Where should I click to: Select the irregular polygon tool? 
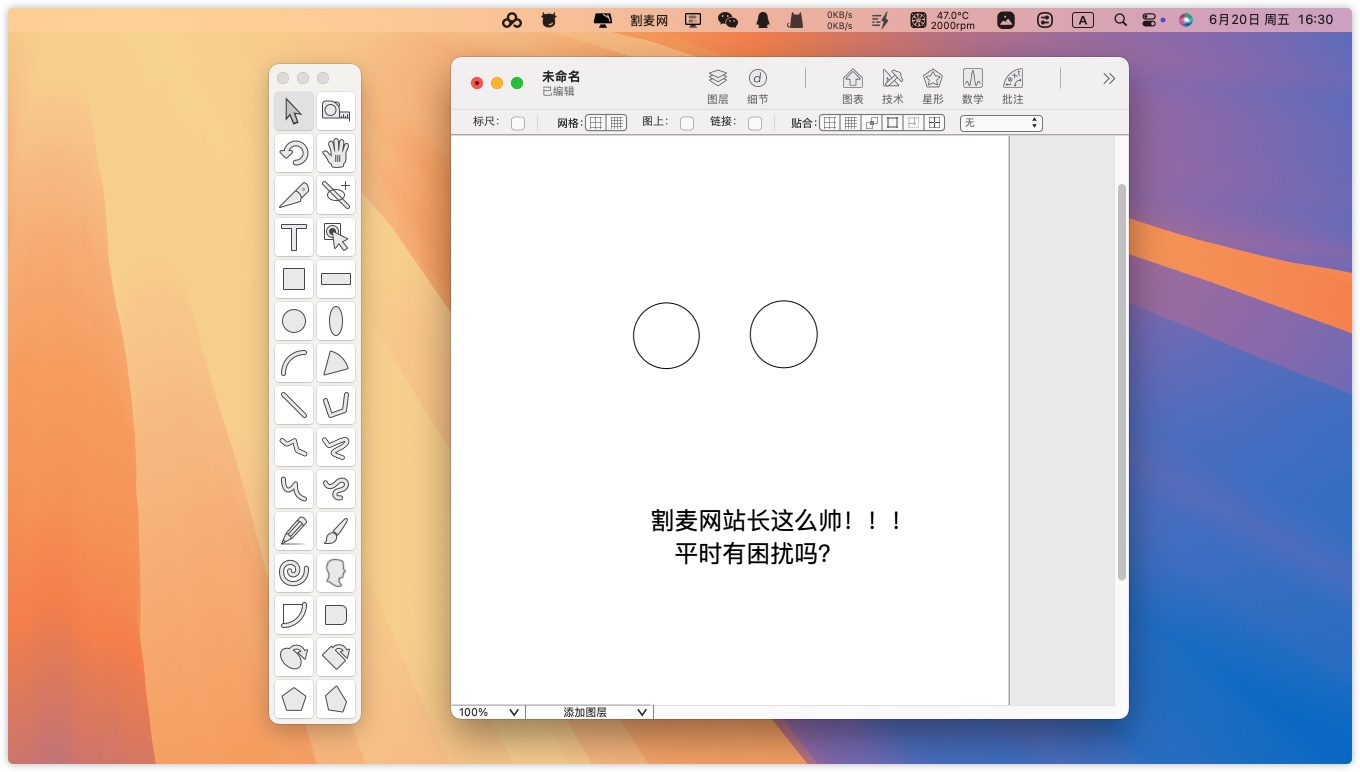tap(336, 699)
